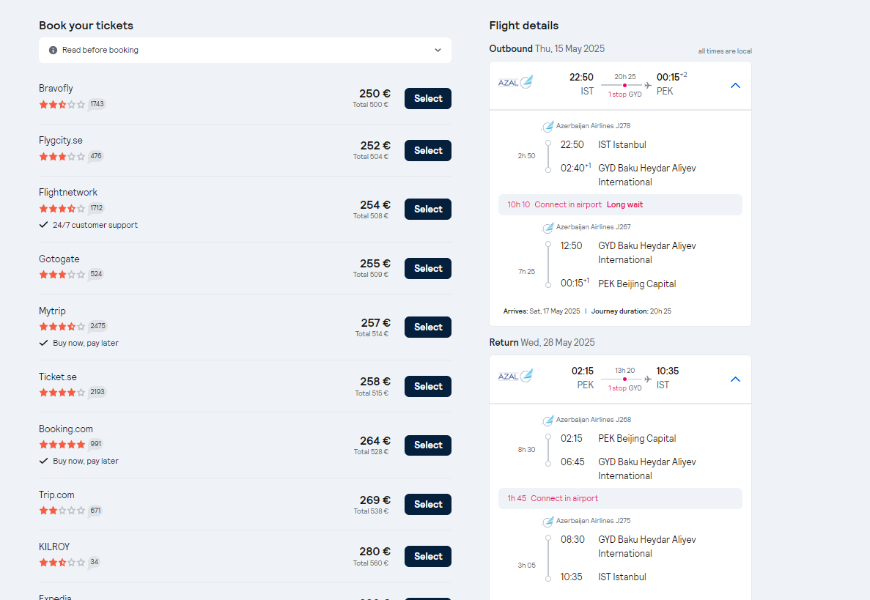Click the 1h 45 Connect in airport banner
870x600 pixels.
point(620,498)
